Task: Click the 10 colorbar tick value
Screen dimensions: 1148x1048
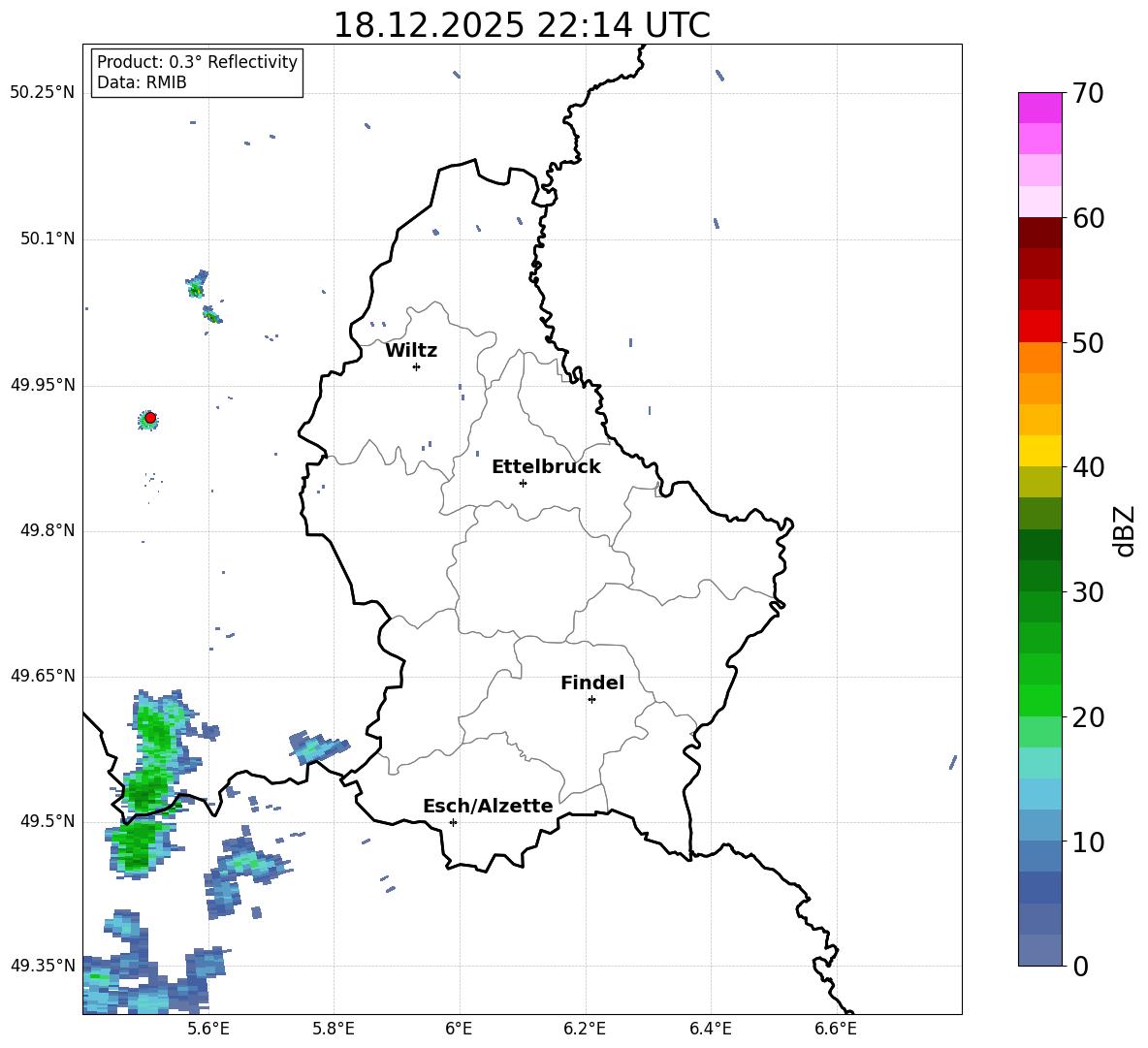Action: (1088, 842)
